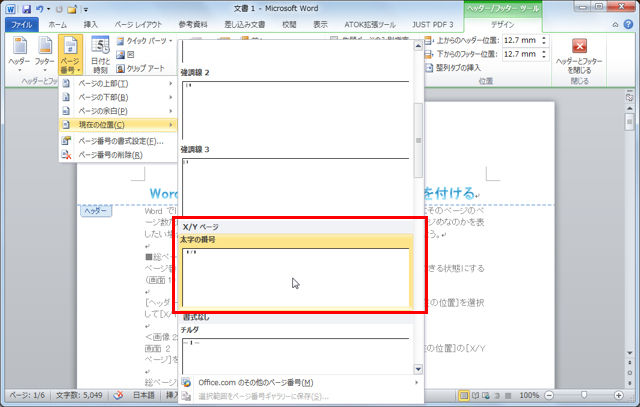Click header position field 12.7 mm

pyautogui.click(x=521, y=40)
